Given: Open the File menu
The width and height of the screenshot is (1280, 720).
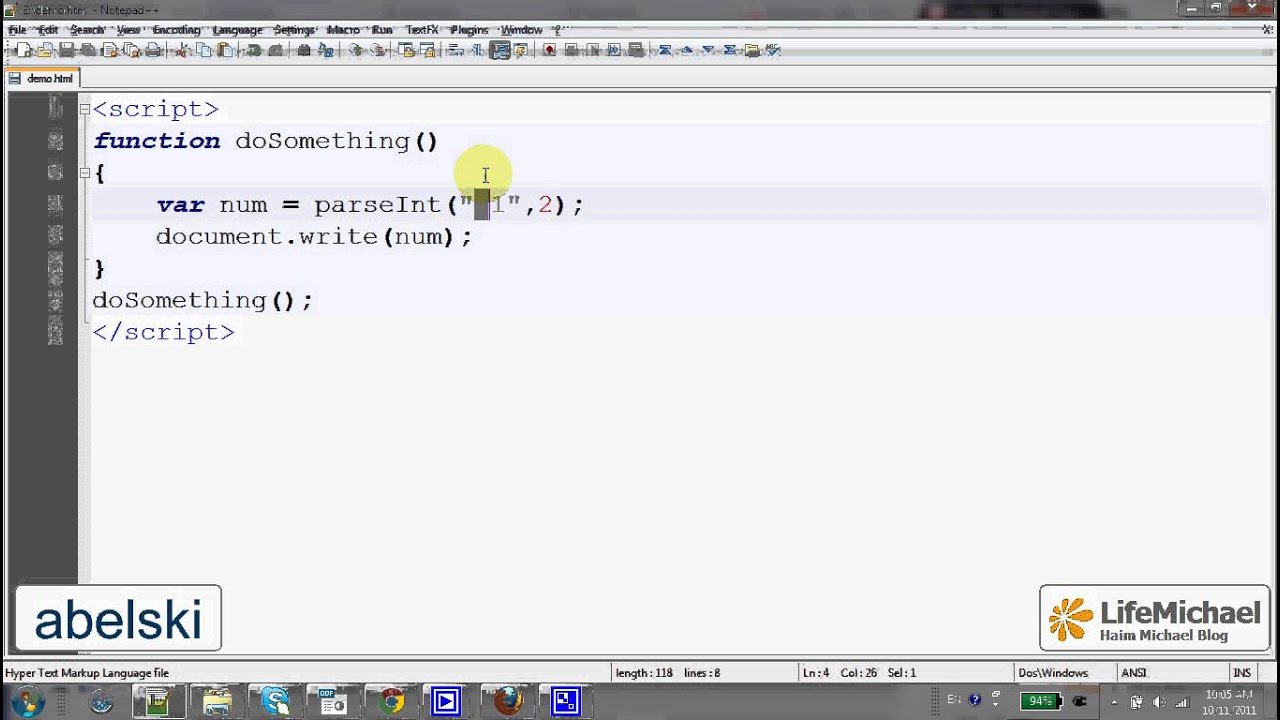Looking at the screenshot, I should click(x=17, y=30).
